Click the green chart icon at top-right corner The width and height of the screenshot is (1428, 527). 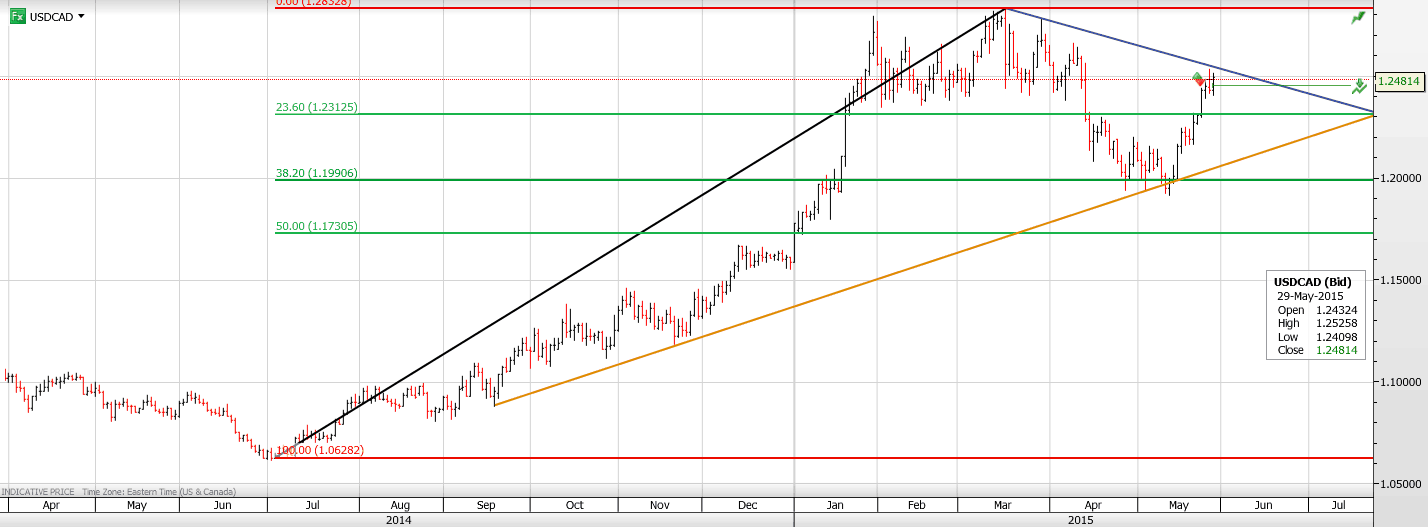1358,18
